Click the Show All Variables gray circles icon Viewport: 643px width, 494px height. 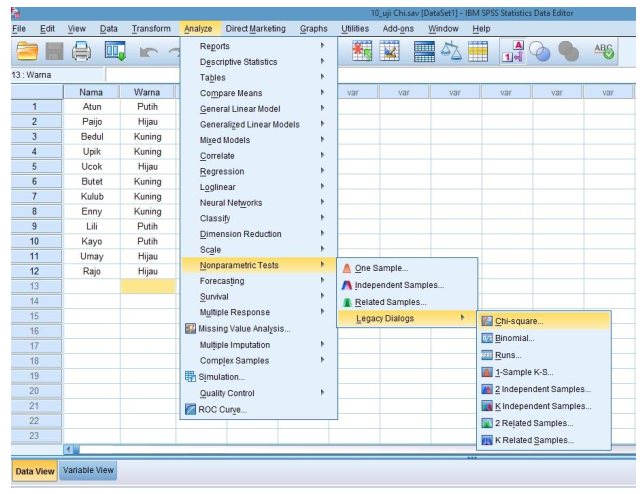click(x=568, y=52)
